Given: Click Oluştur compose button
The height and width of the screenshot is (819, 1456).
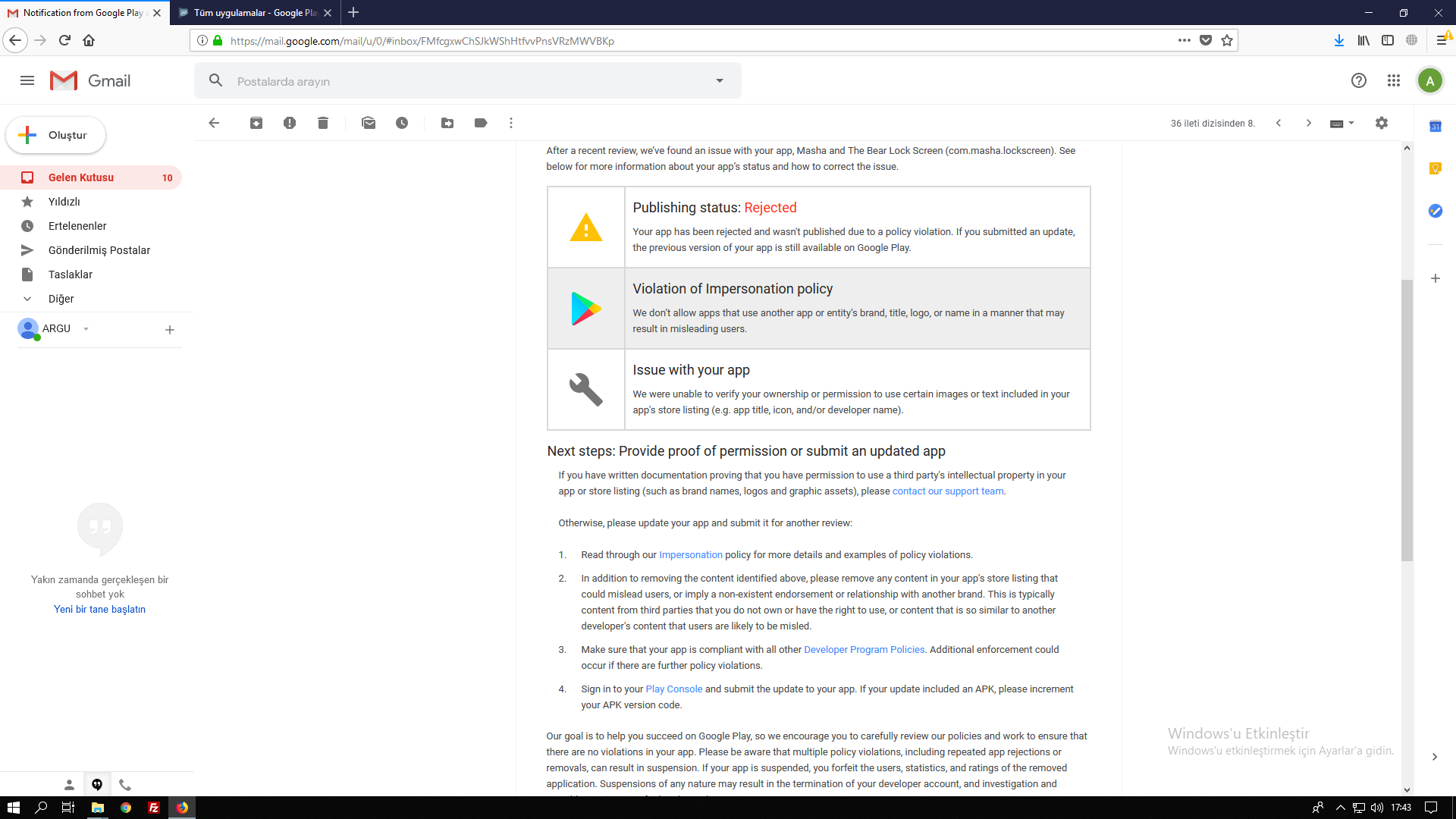Looking at the screenshot, I should tap(56, 135).
